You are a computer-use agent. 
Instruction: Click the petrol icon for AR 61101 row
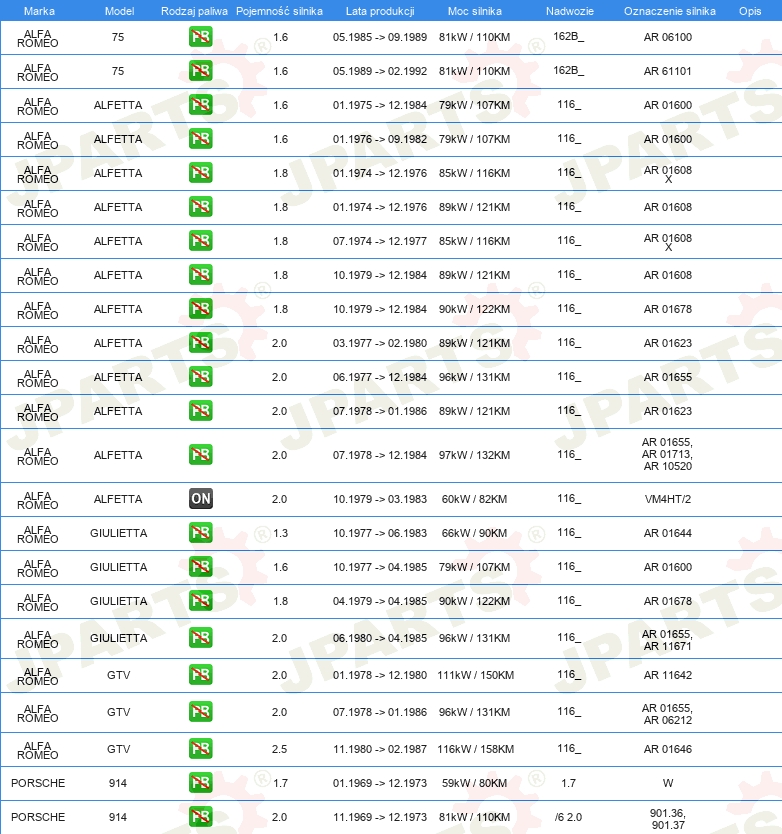click(x=201, y=71)
